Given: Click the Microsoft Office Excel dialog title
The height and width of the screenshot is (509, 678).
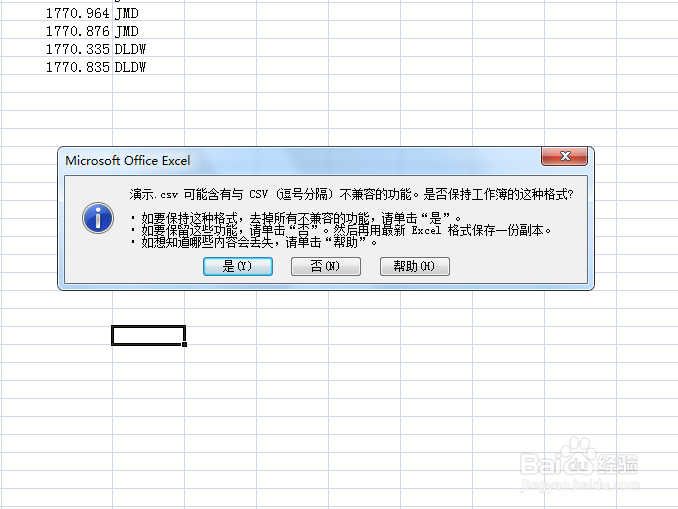Looking at the screenshot, I should click(x=128, y=160).
